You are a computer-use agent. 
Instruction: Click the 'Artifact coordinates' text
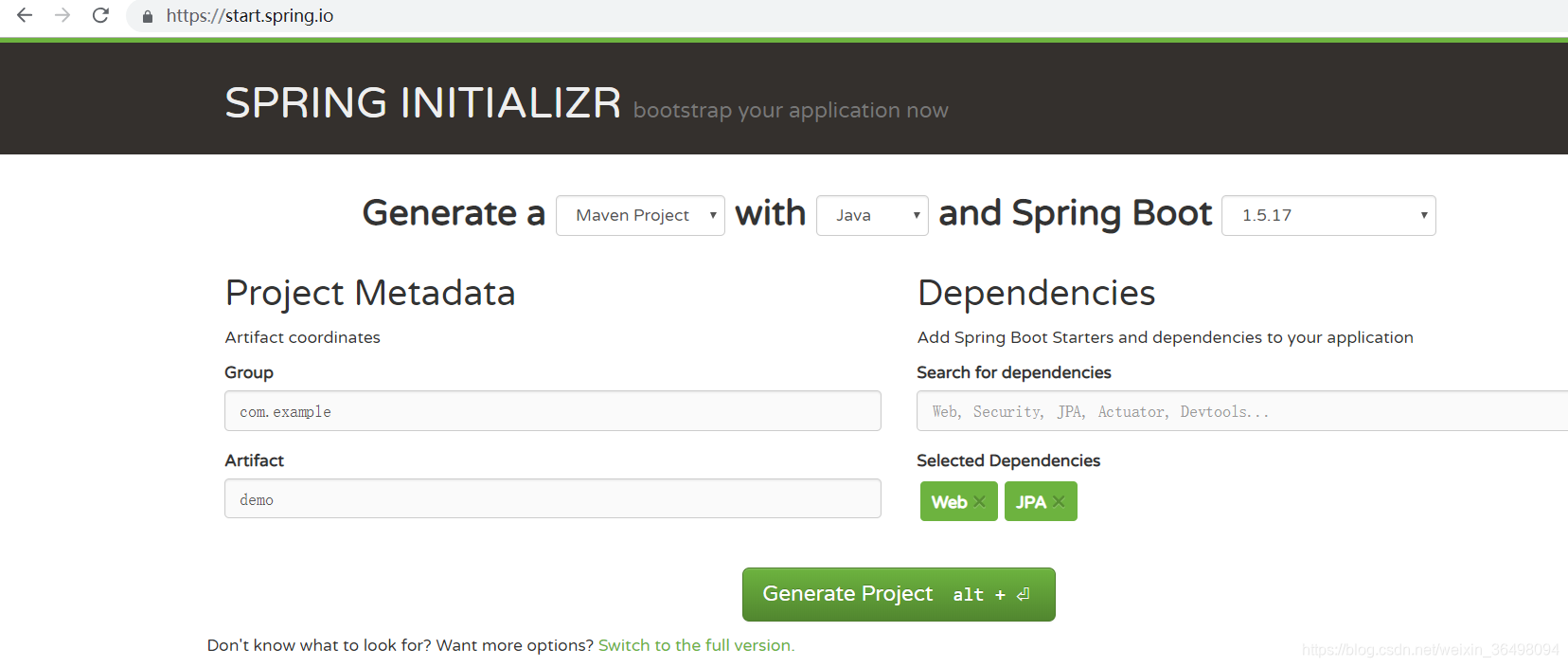click(x=303, y=337)
